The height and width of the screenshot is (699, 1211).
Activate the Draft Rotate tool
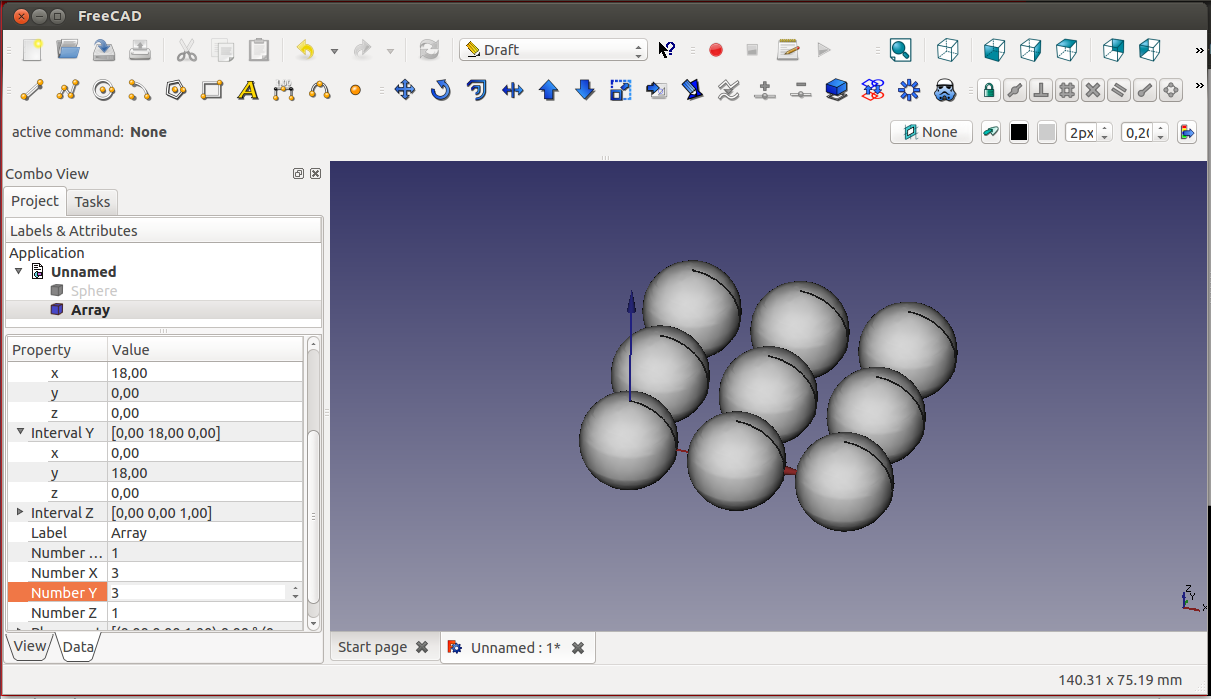coord(440,91)
